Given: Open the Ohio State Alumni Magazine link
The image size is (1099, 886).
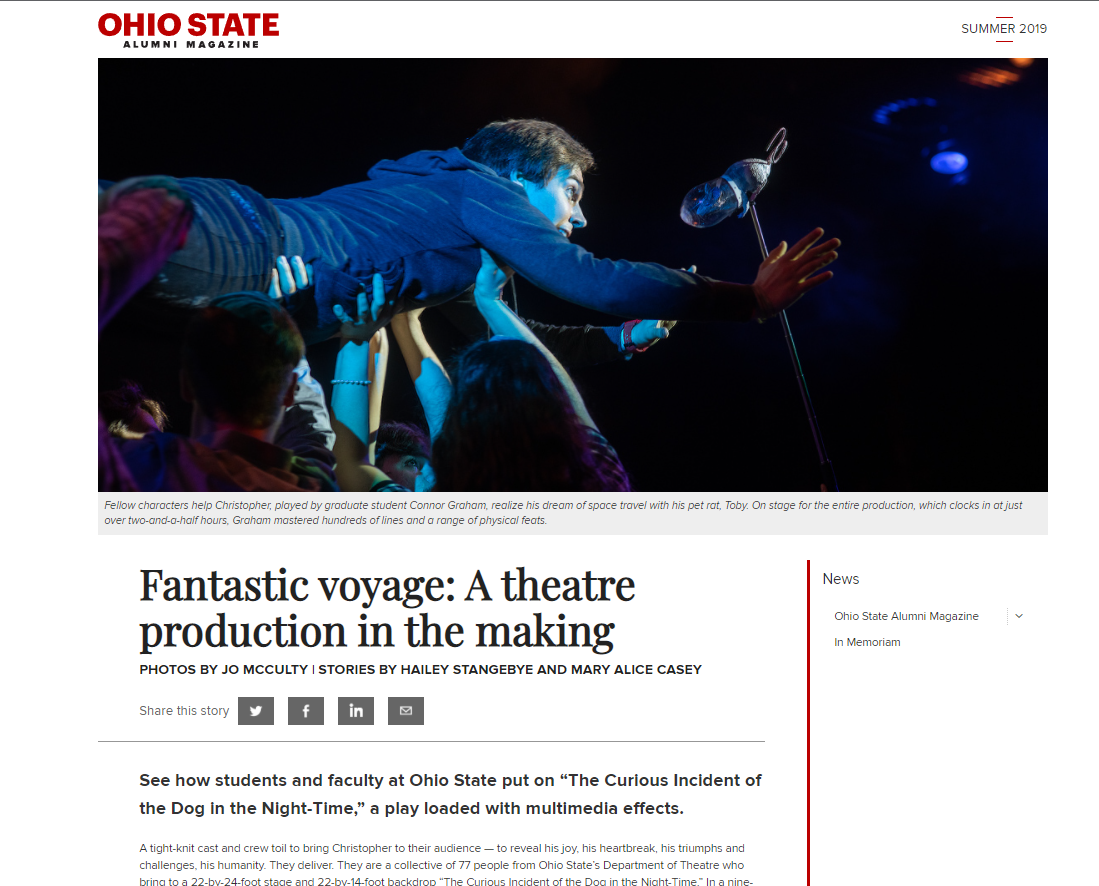Looking at the screenshot, I should pyautogui.click(x=906, y=616).
